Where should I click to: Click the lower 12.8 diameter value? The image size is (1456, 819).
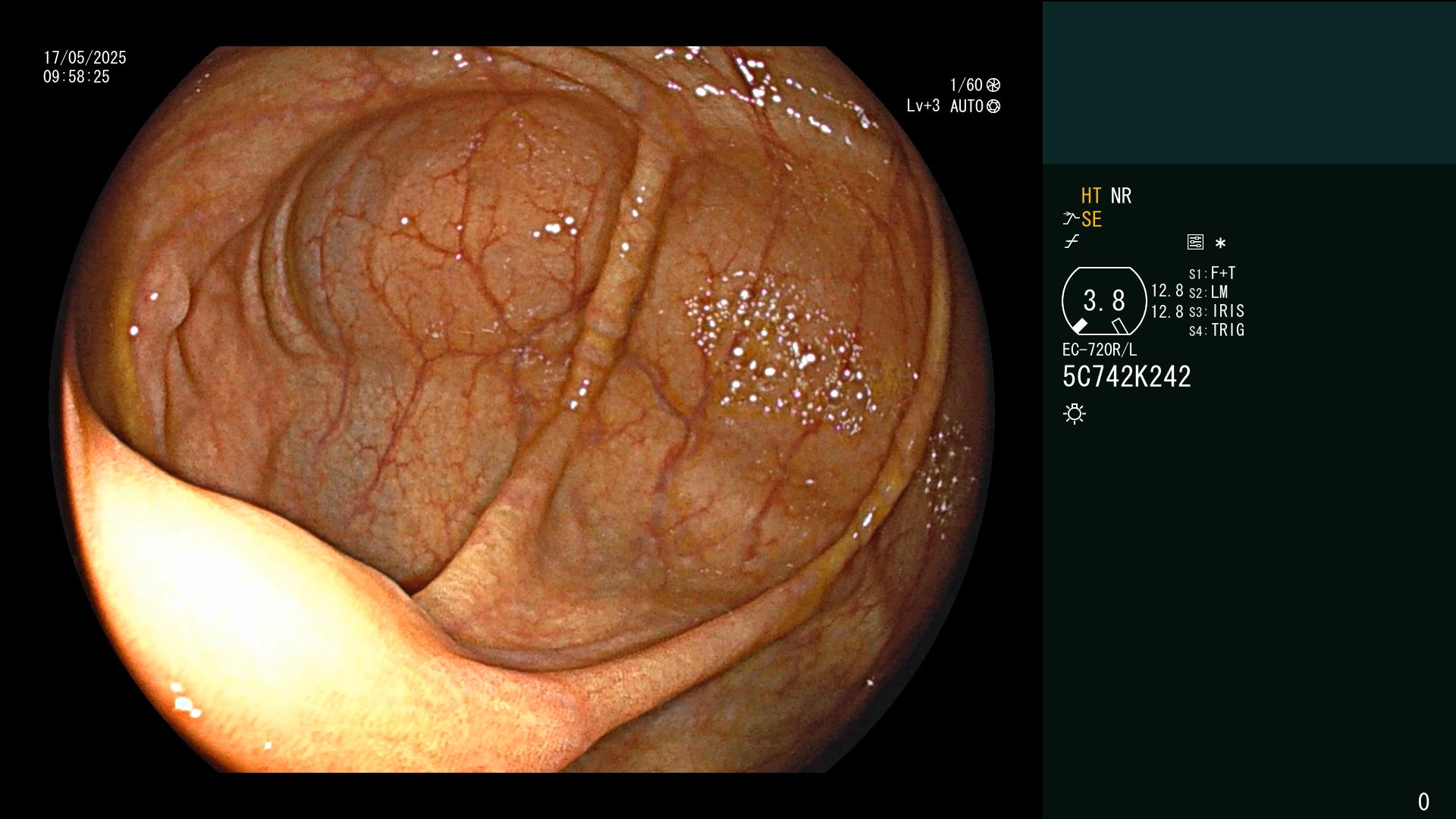tap(1167, 312)
